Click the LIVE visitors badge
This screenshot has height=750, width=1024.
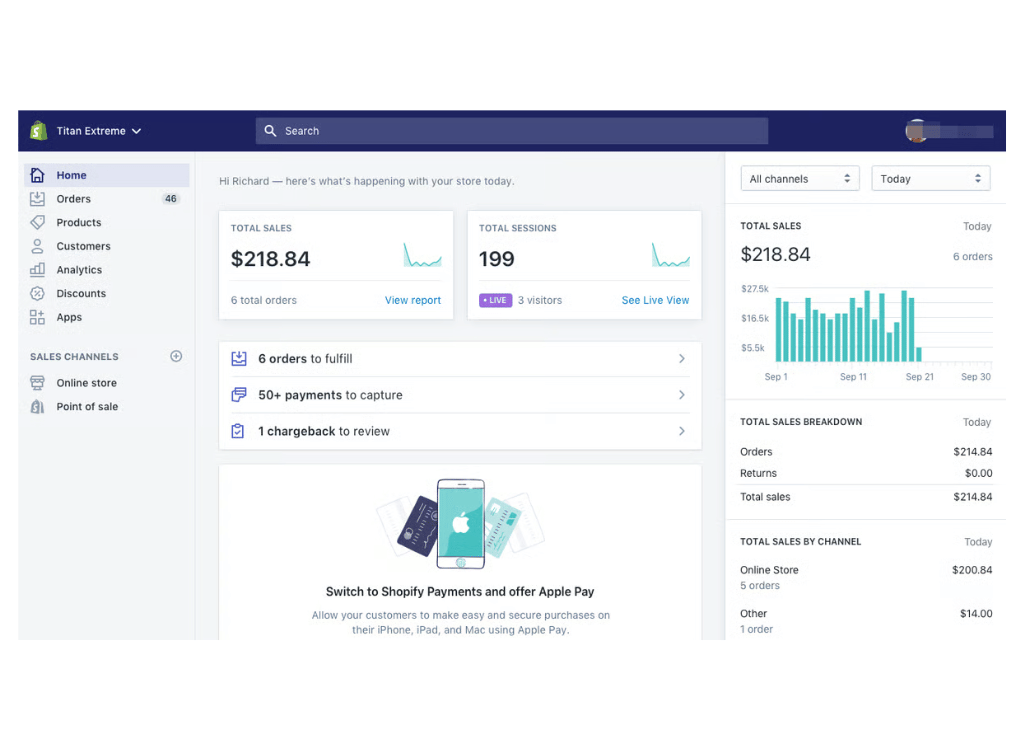point(495,300)
